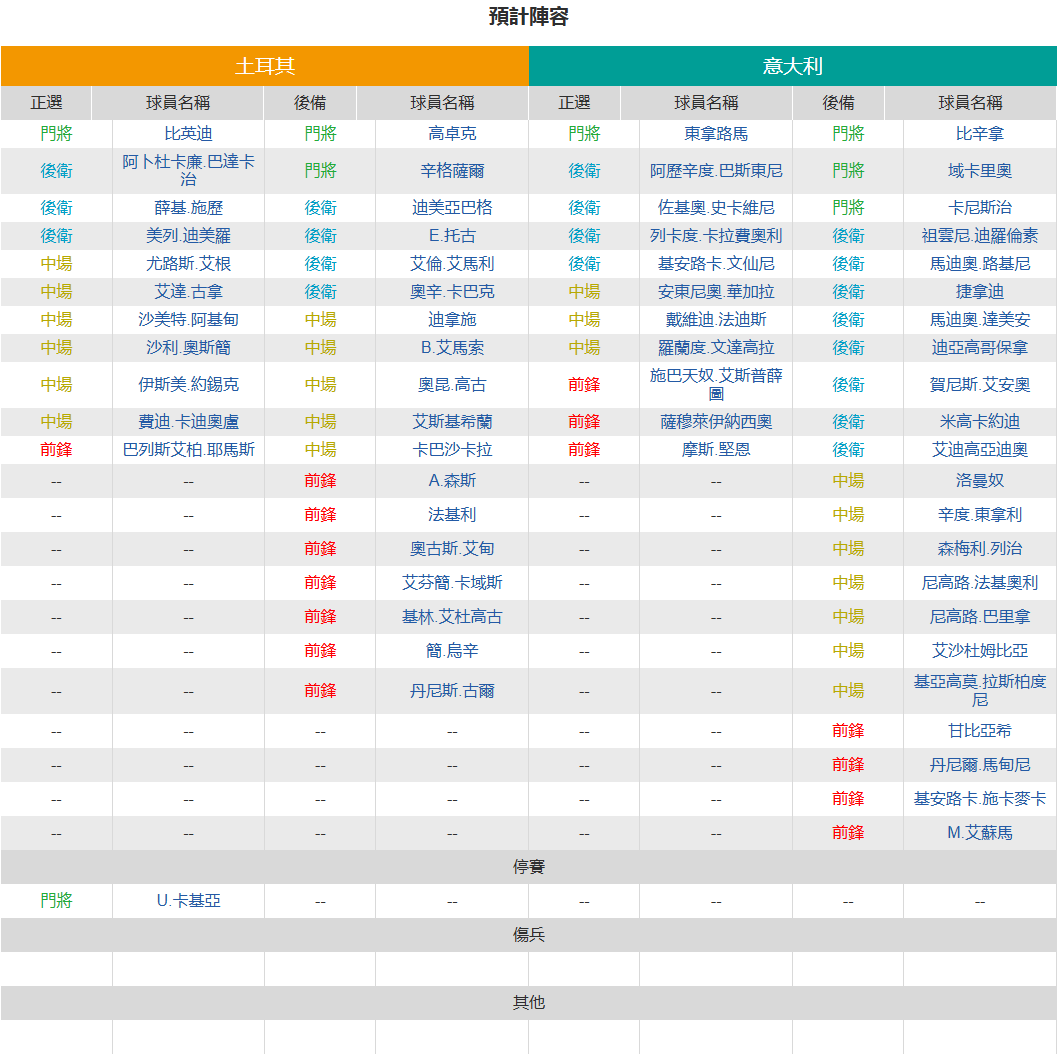1057x1056 pixels.
Task: Click player M.艾蘇馬
Action: (979, 832)
